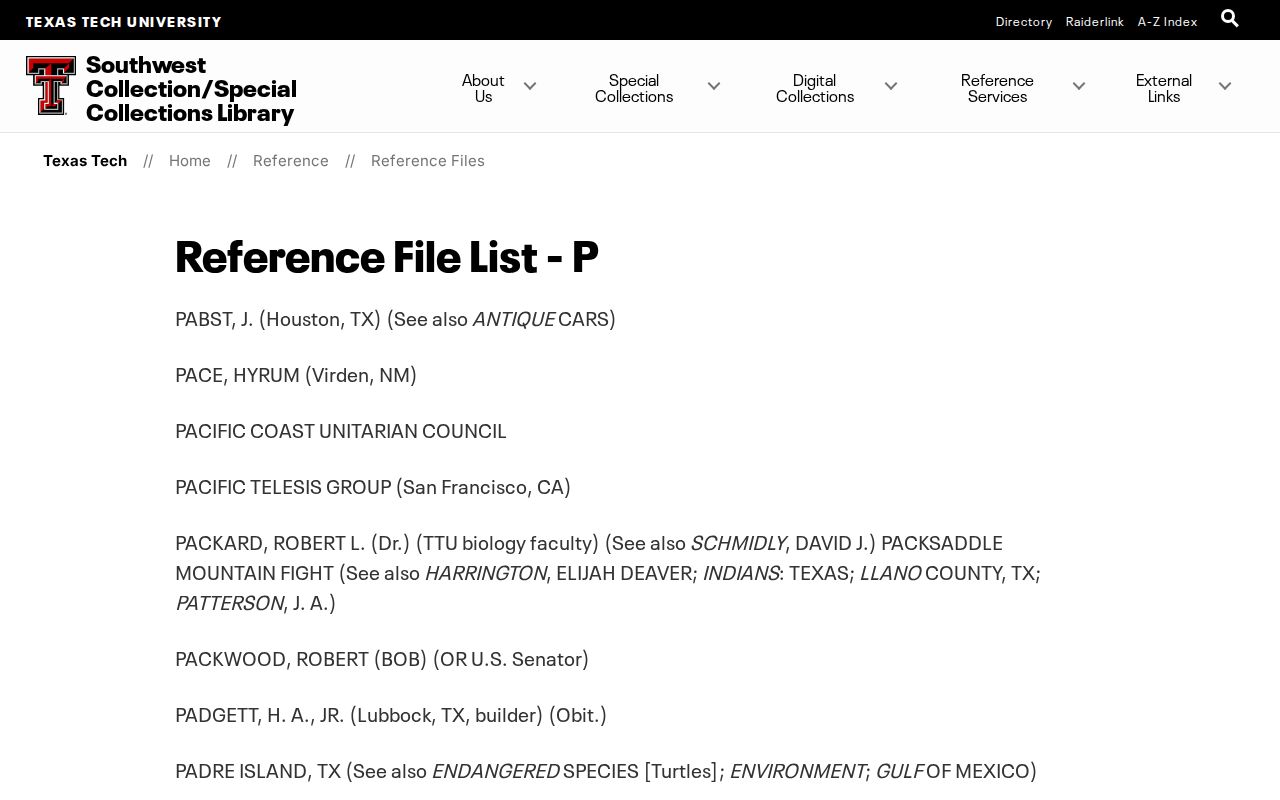Click the PACIFIC TELESIS GROUP entry
This screenshot has height=800, width=1280.
click(x=373, y=486)
